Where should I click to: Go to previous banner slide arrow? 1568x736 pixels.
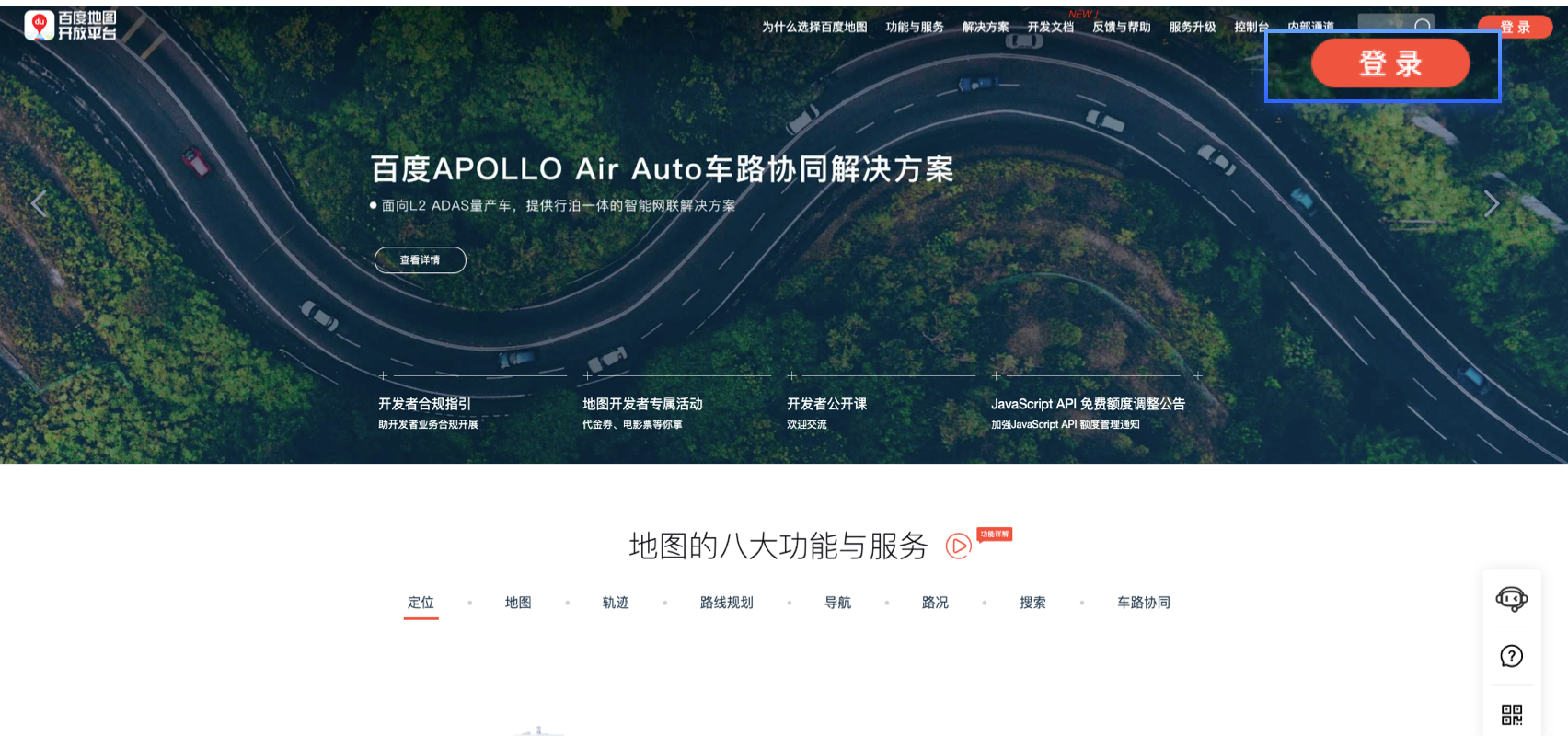point(39,203)
